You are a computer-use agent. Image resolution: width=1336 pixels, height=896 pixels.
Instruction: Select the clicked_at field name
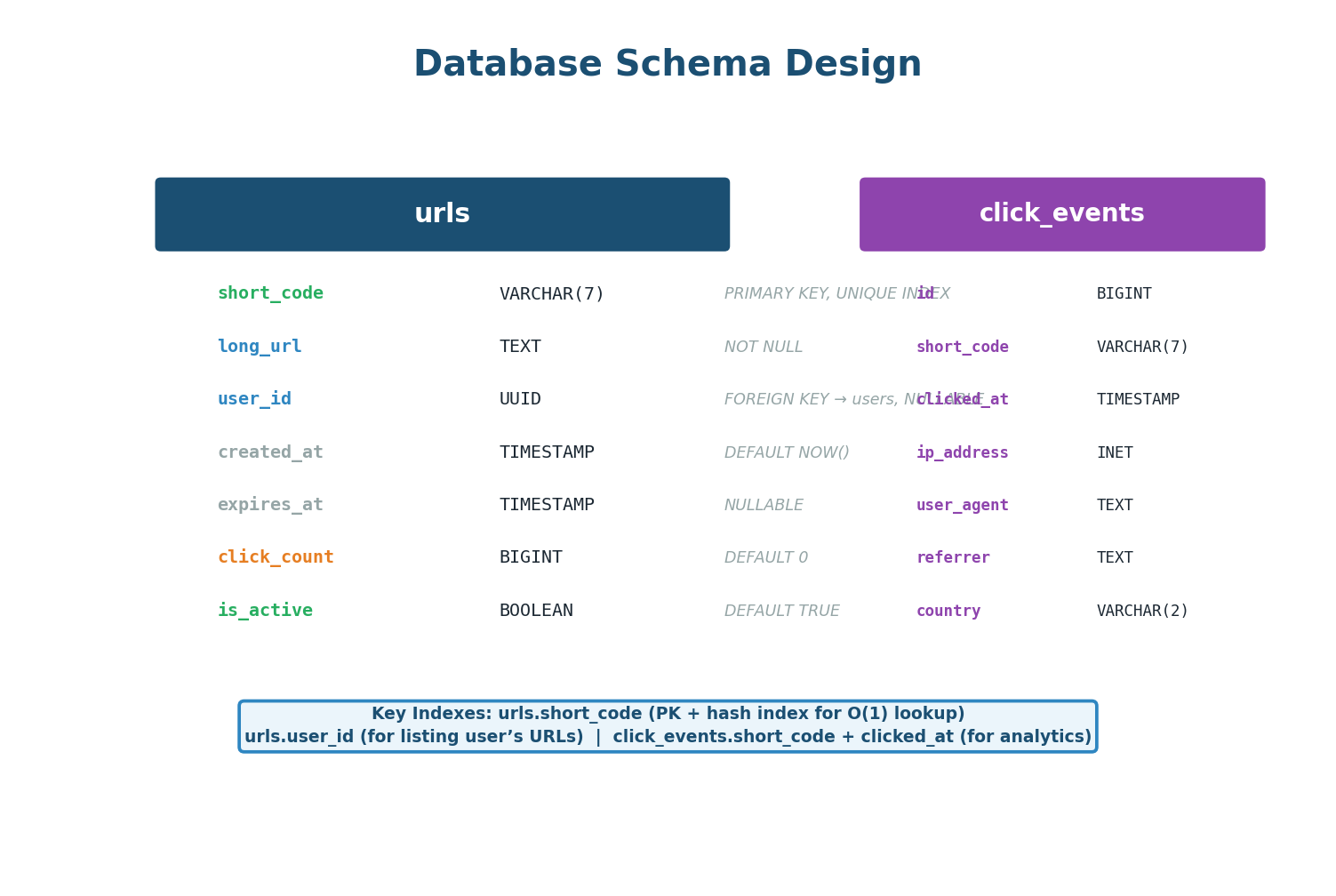963,399
